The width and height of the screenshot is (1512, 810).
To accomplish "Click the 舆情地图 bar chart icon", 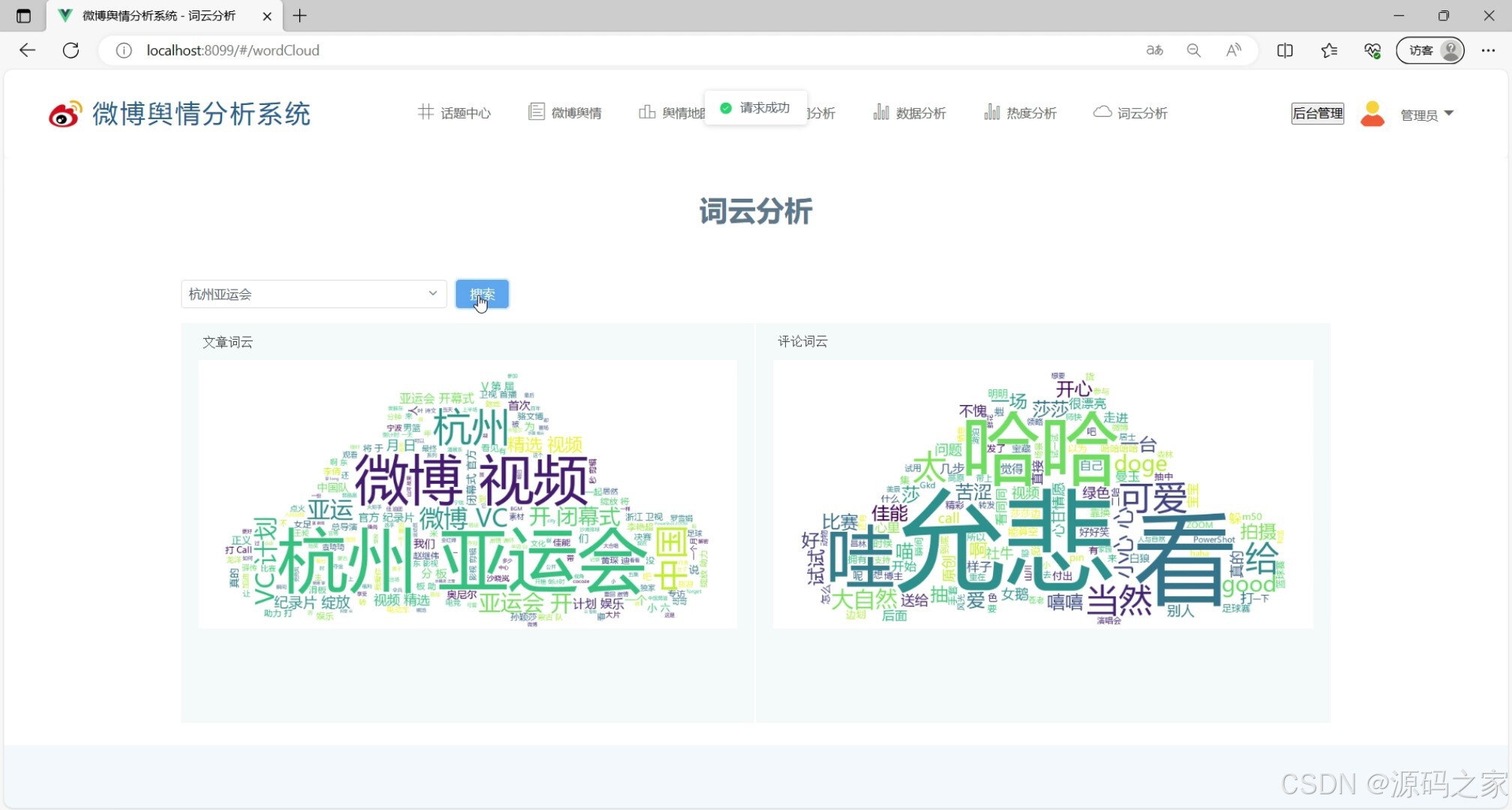I will click(648, 111).
